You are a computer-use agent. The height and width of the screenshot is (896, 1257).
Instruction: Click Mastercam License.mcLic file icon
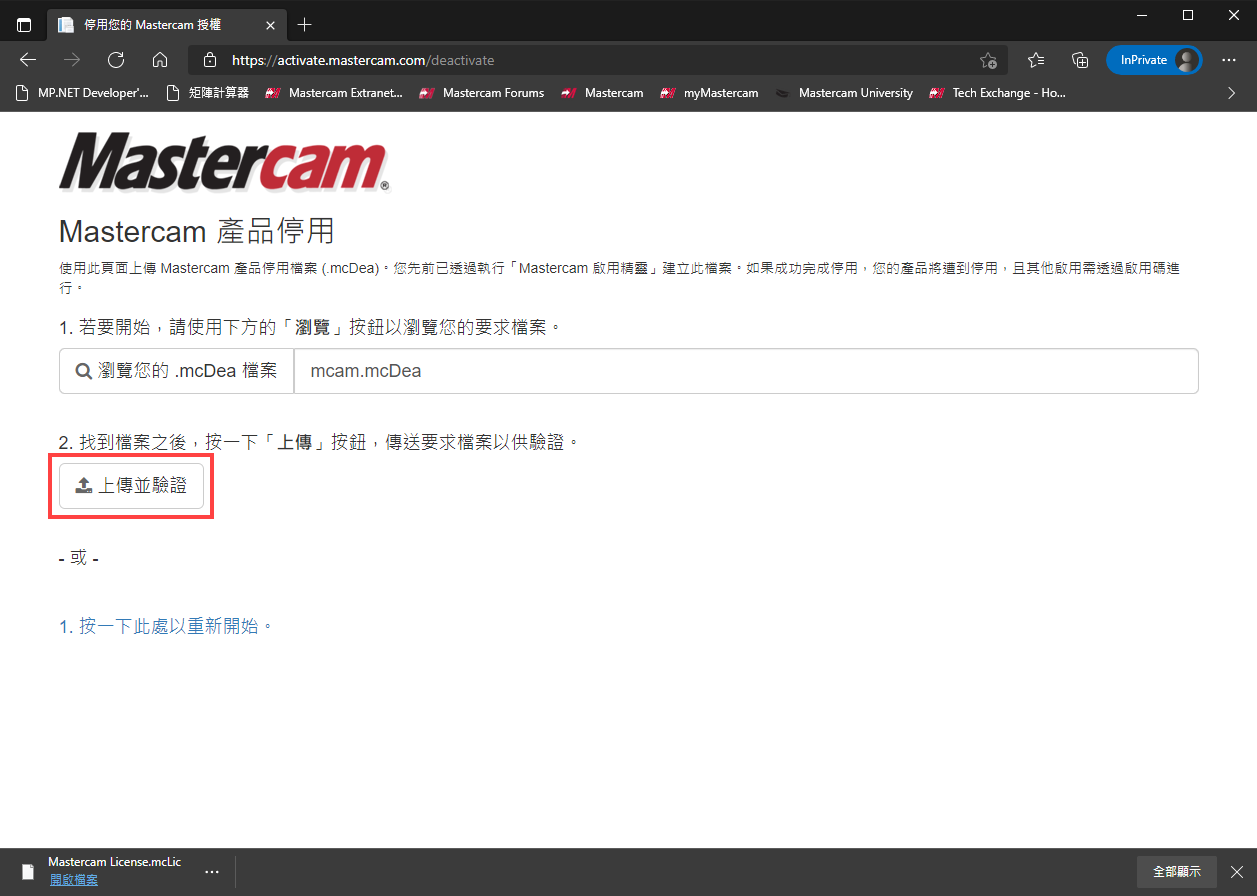pos(28,872)
